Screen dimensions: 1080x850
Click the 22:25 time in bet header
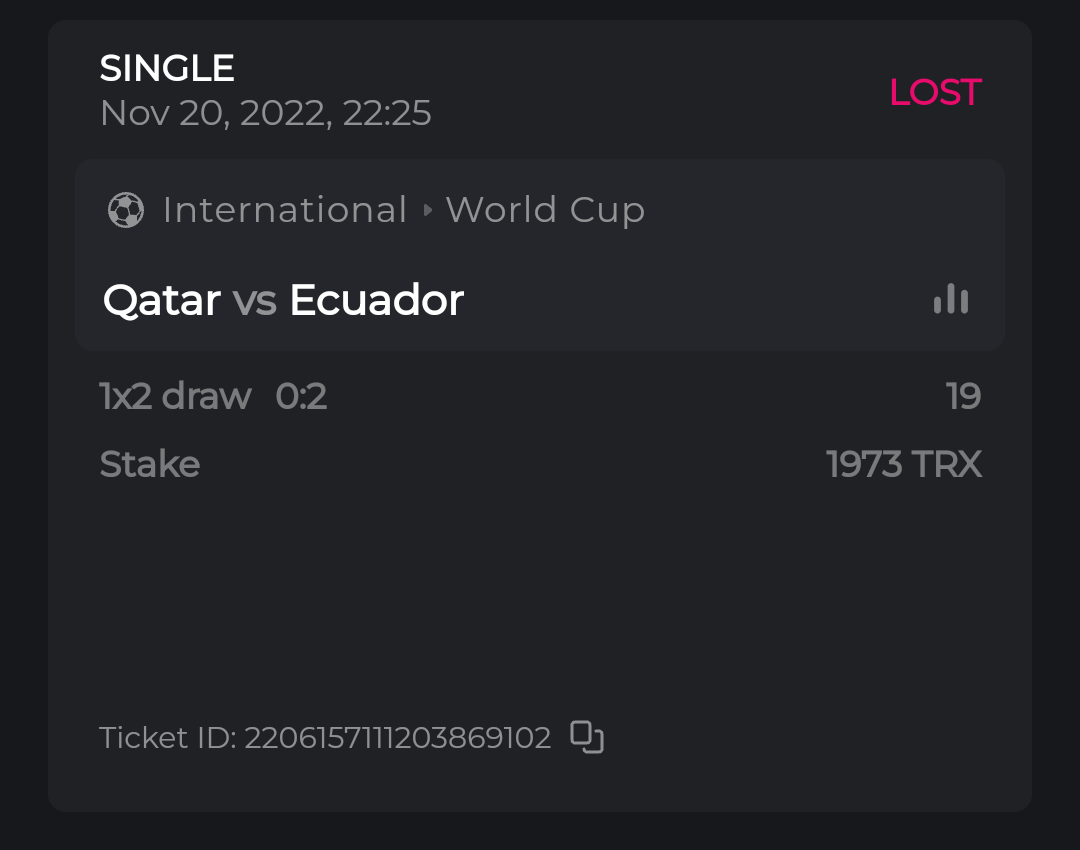(x=387, y=113)
